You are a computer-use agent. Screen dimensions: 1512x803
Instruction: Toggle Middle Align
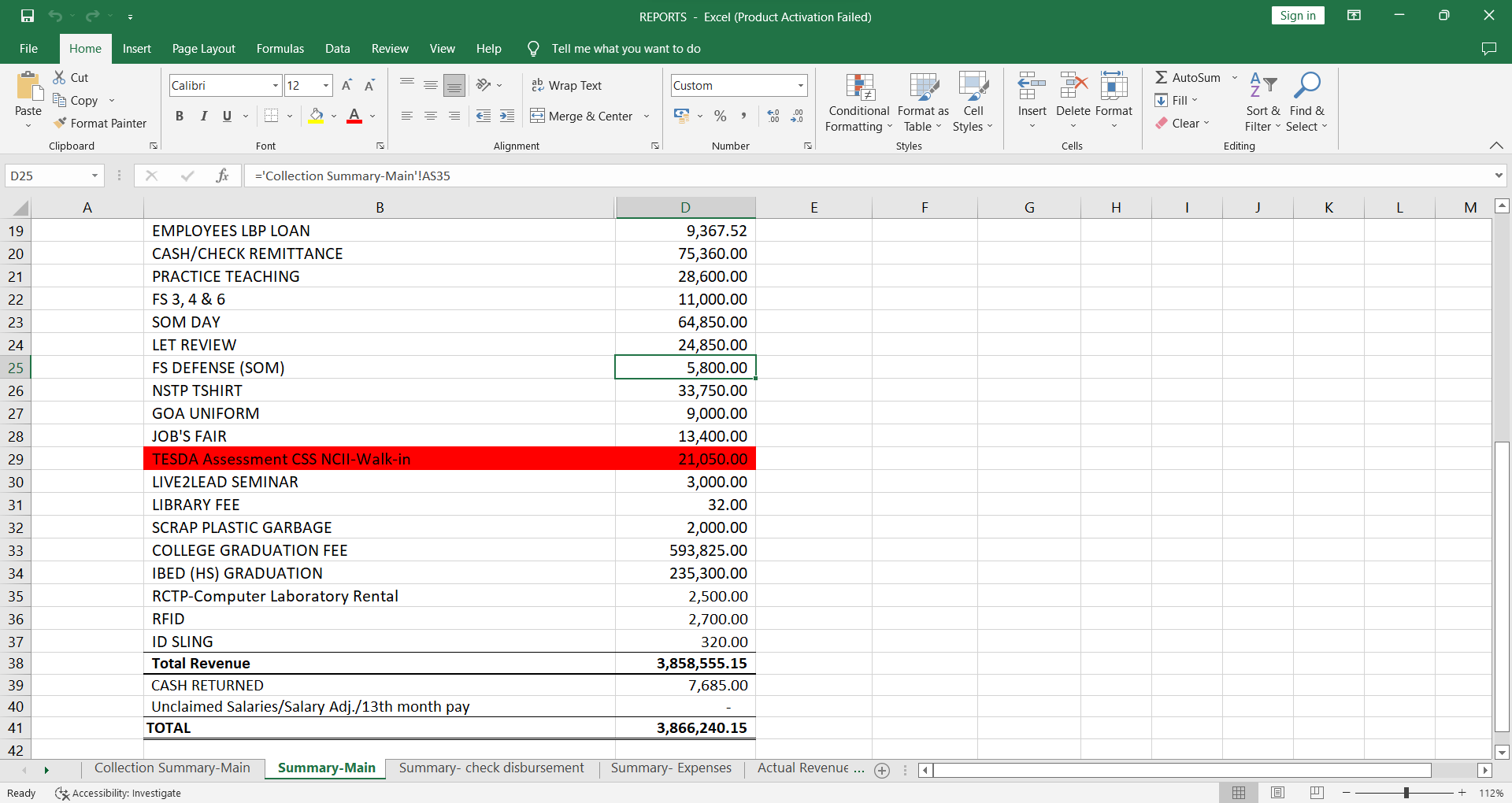point(431,85)
